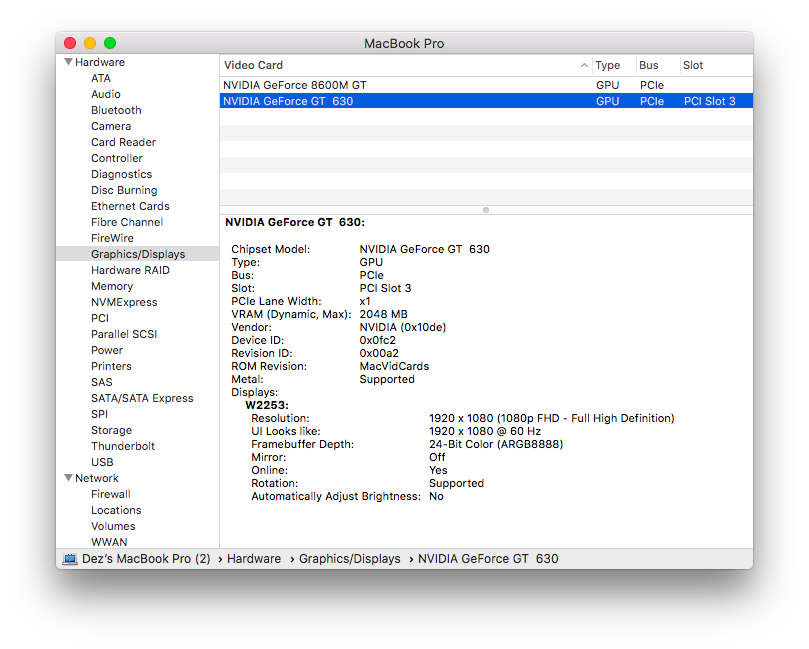
Task: Select Locations under Network
Action: (x=116, y=510)
